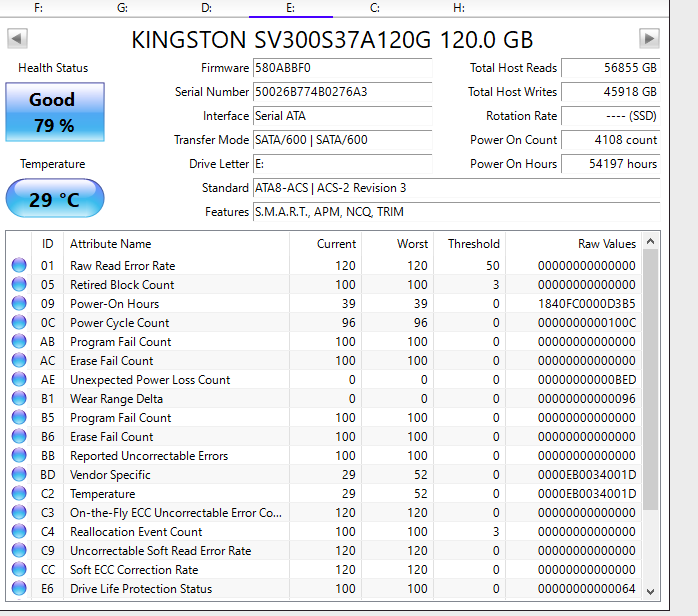The width and height of the screenshot is (698, 616).
Task: Click the Transfer Mode field
Action: [342, 140]
